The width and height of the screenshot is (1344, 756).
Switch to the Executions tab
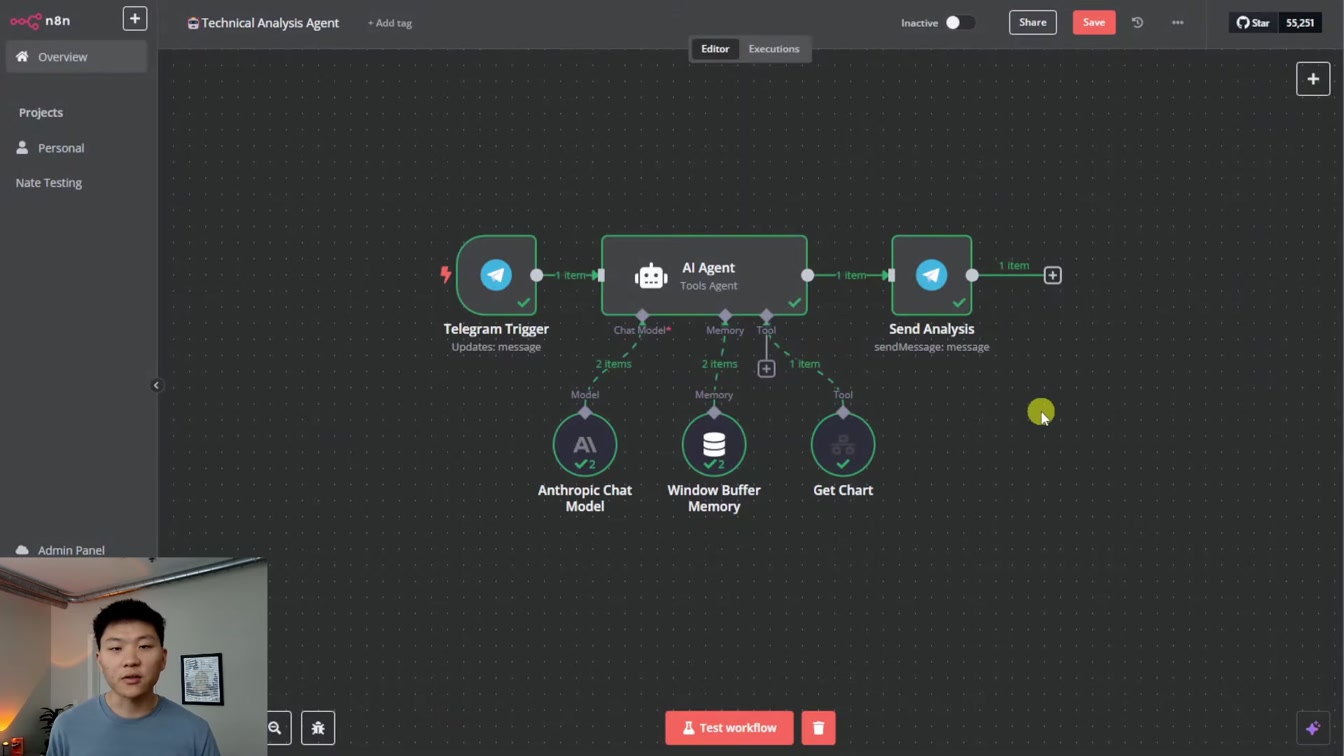point(774,49)
